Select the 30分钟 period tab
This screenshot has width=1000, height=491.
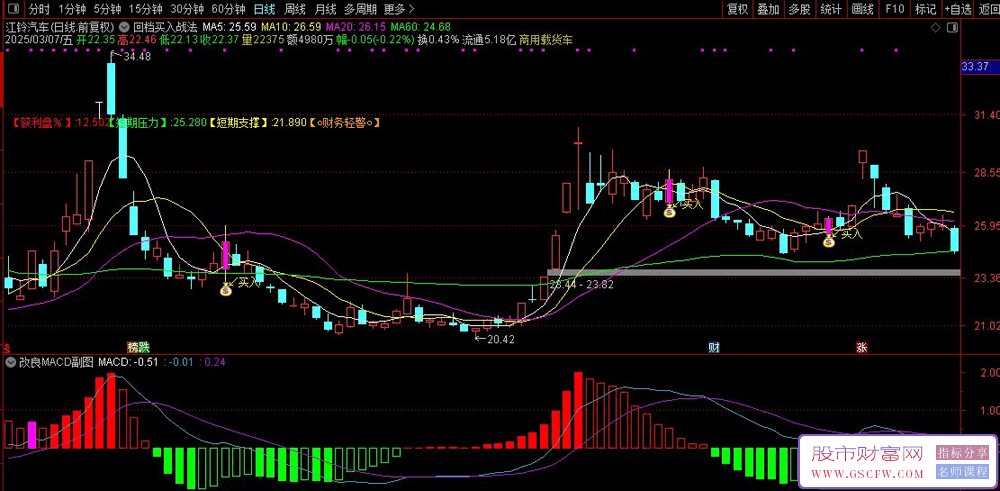(x=187, y=9)
